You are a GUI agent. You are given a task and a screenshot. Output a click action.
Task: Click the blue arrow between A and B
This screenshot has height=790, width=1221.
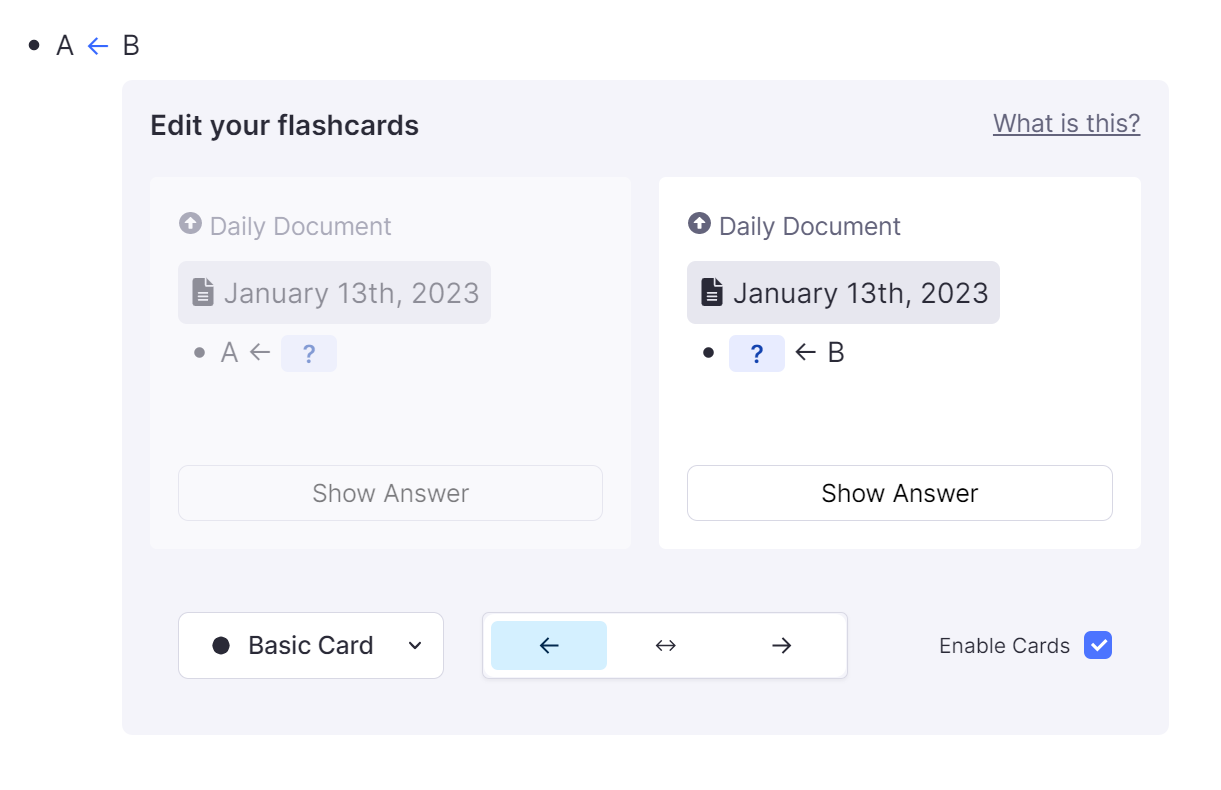[97, 46]
